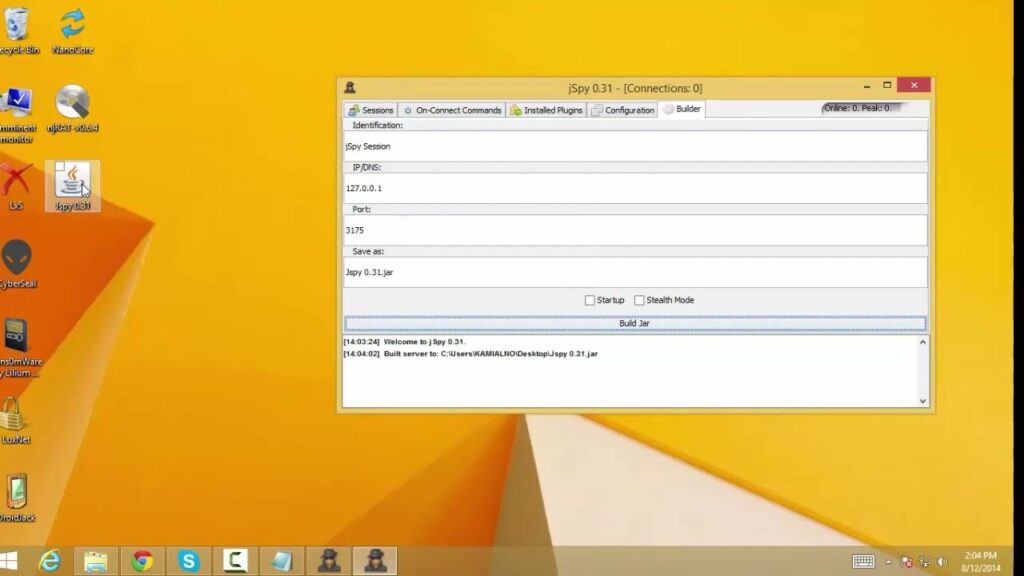Open the volume tray icon
The image size is (1024, 576).
[942, 562]
